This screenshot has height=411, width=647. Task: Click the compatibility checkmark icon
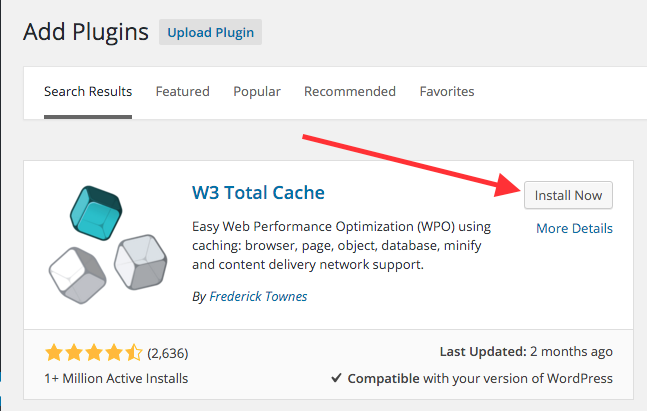pos(336,378)
